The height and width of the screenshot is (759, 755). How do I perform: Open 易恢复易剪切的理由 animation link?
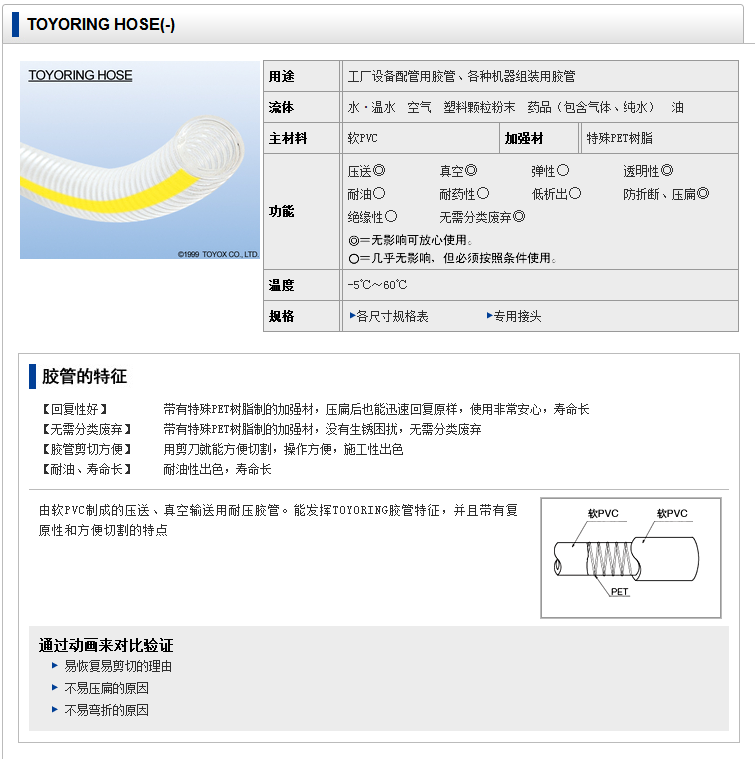118,667
